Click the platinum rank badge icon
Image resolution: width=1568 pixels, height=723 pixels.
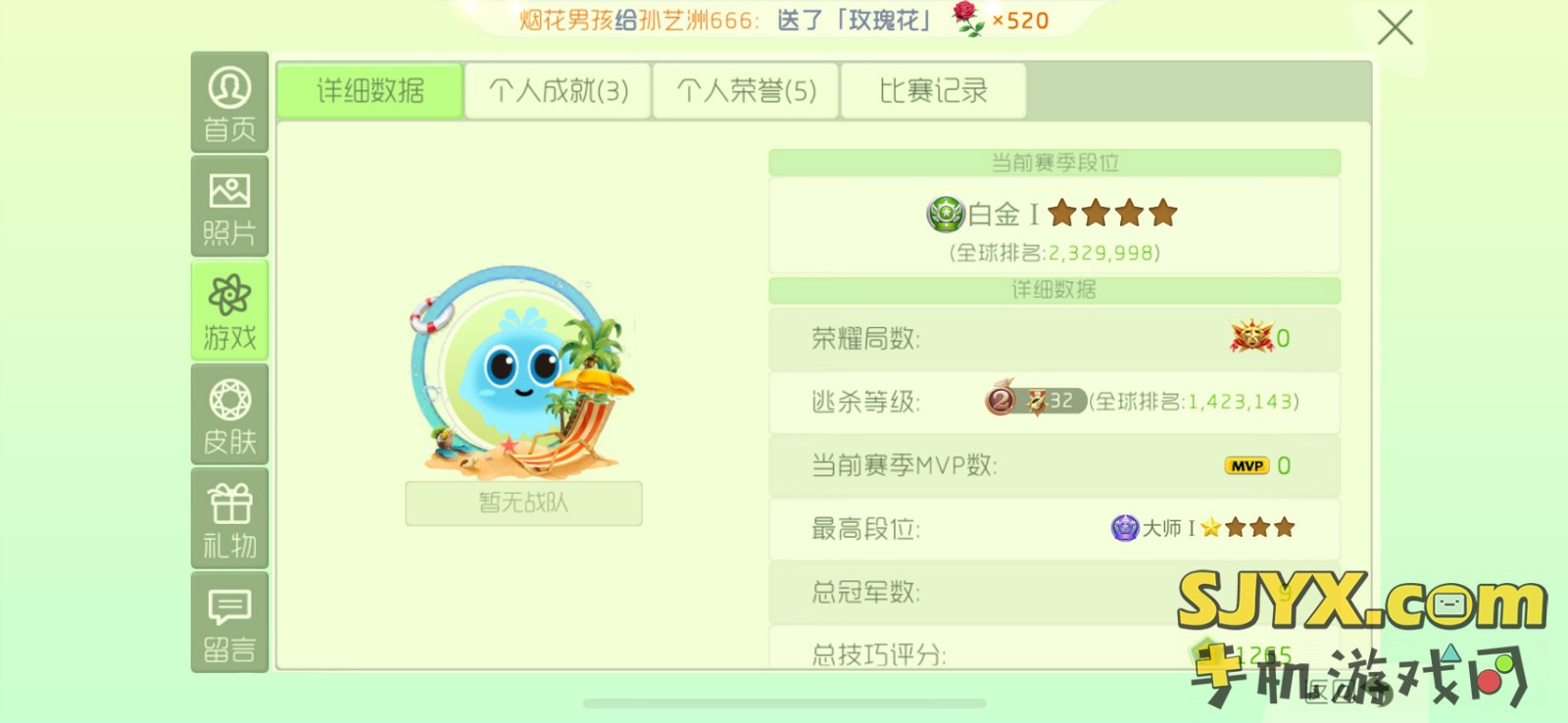coord(946,214)
